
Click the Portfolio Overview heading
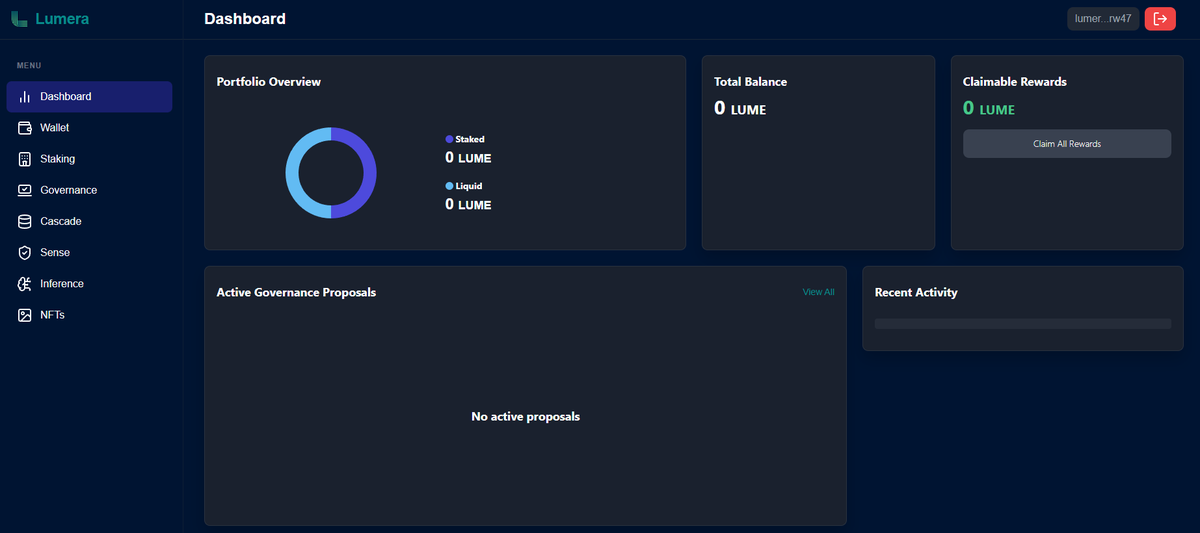[x=269, y=82]
